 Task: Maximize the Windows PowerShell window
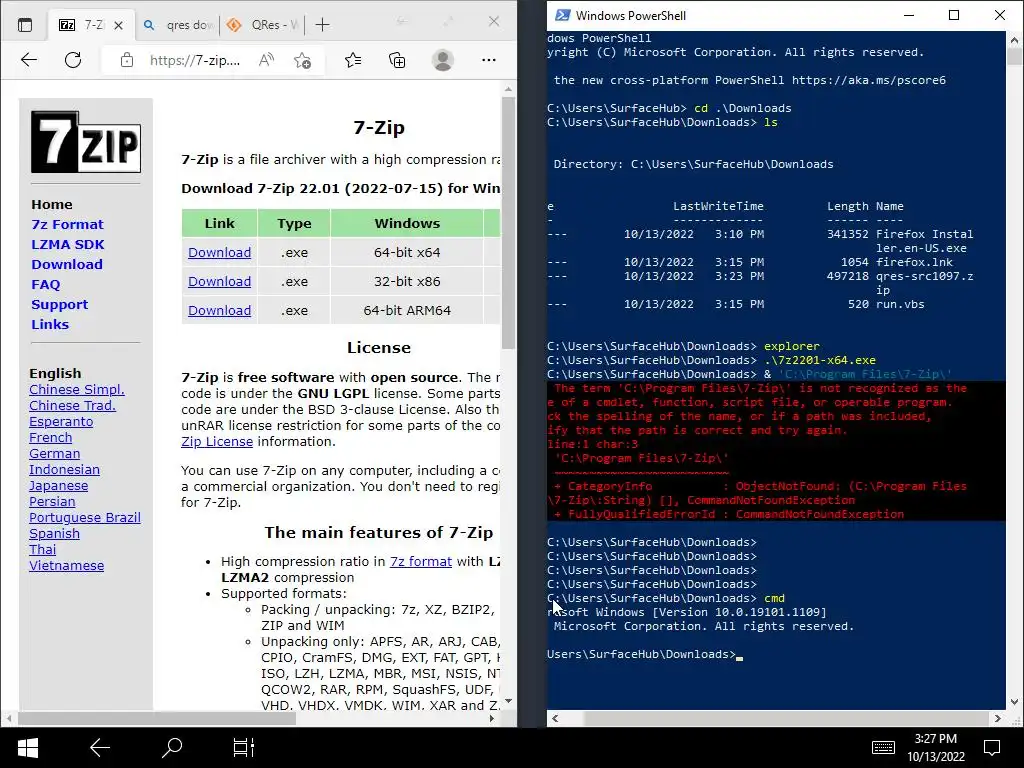click(x=953, y=15)
